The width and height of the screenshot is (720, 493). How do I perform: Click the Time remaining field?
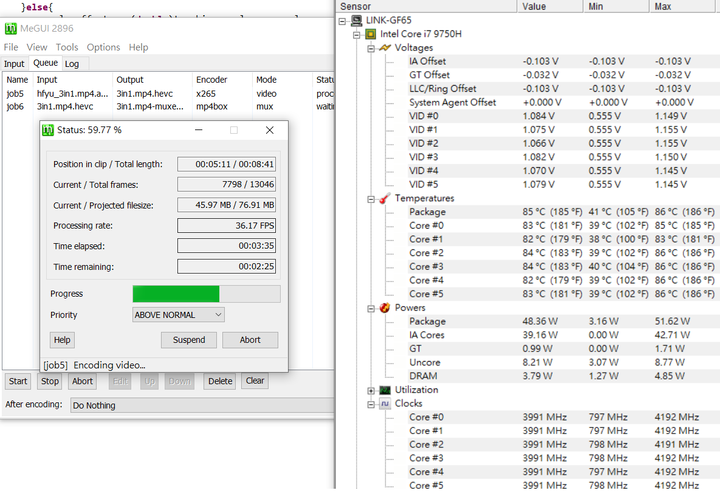(227, 267)
